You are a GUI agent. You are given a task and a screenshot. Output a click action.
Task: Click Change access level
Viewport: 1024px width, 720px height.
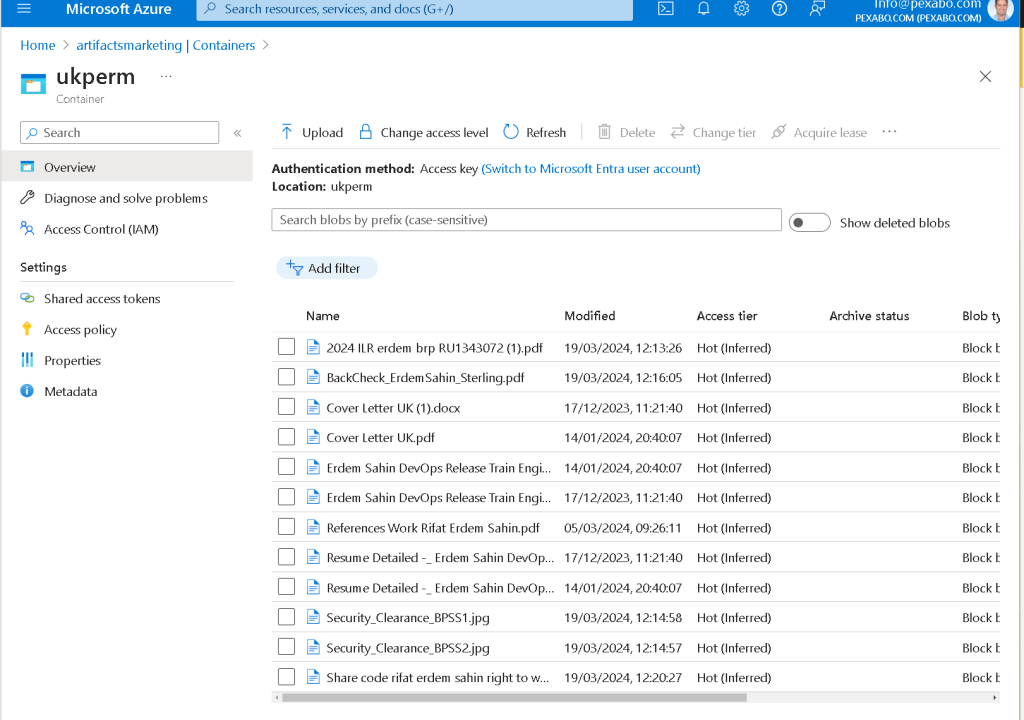click(424, 132)
